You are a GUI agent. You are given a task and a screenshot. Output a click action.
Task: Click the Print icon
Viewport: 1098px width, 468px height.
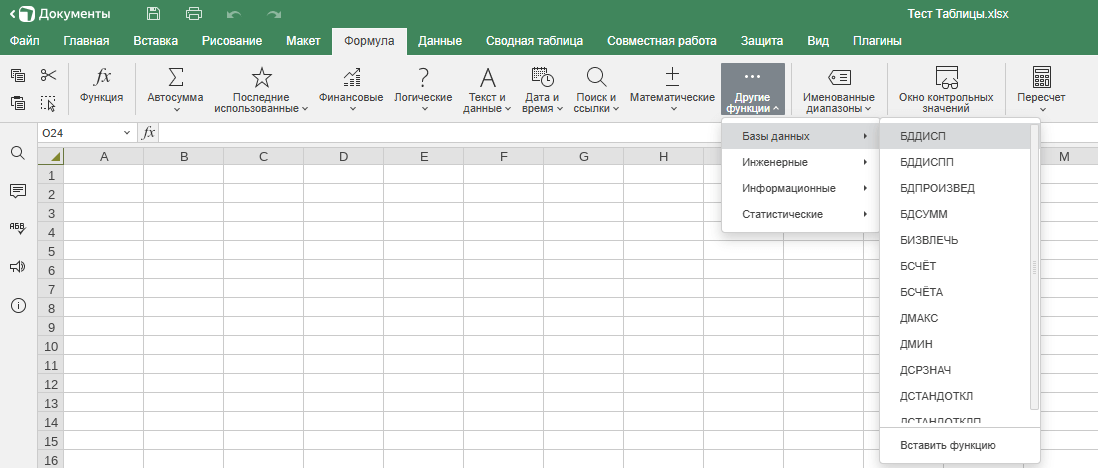pyautogui.click(x=194, y=13)
